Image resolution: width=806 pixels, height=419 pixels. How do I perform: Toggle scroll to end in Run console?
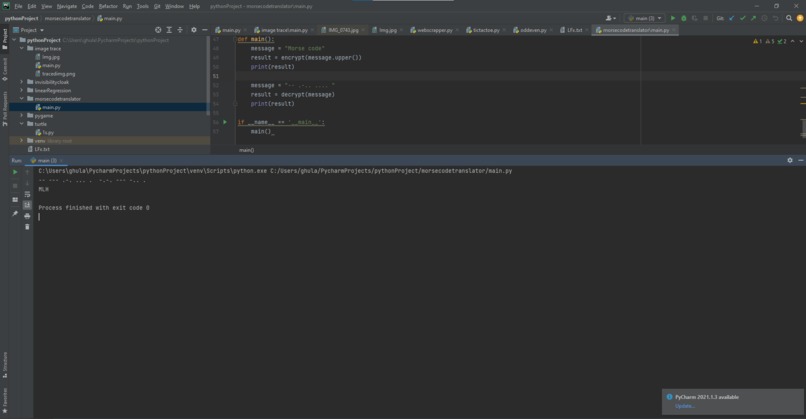(27, 205)
